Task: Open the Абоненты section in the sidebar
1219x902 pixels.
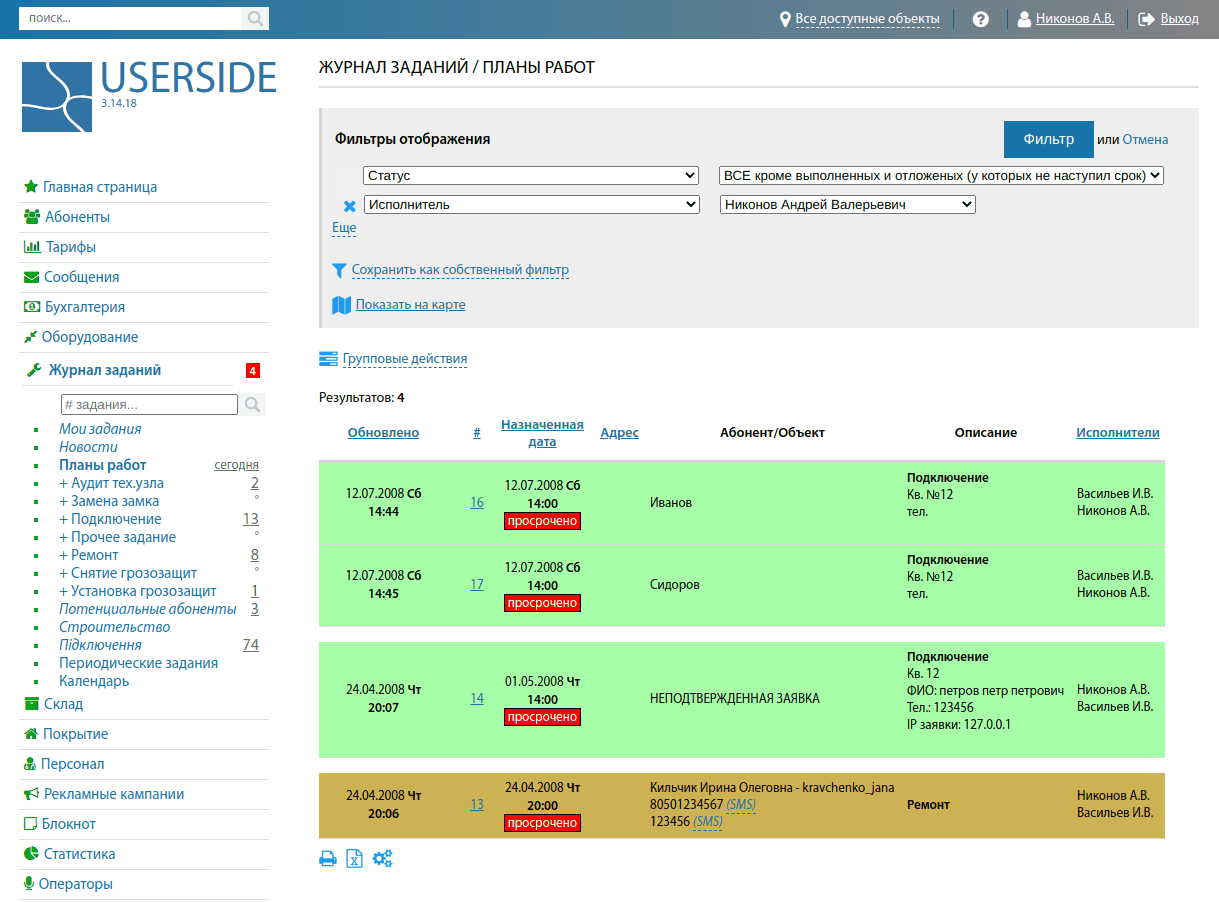Action: pos(76,216)
